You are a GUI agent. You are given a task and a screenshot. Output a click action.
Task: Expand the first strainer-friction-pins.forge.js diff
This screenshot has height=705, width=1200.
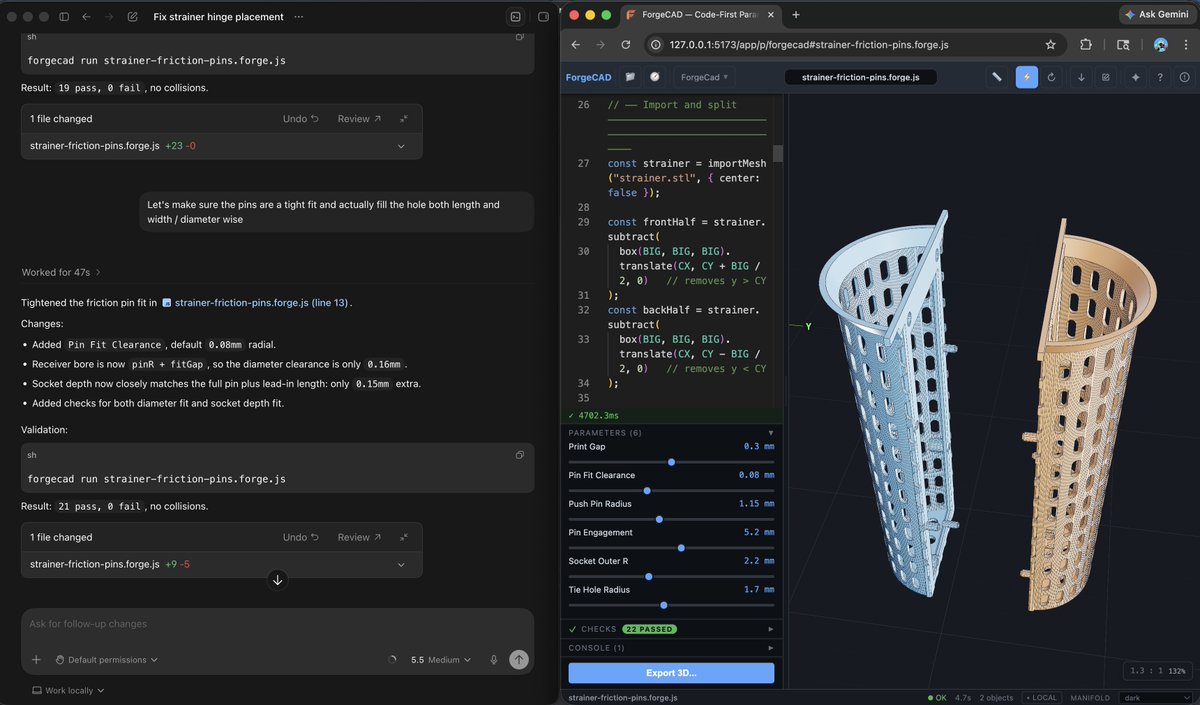point(401,146)
